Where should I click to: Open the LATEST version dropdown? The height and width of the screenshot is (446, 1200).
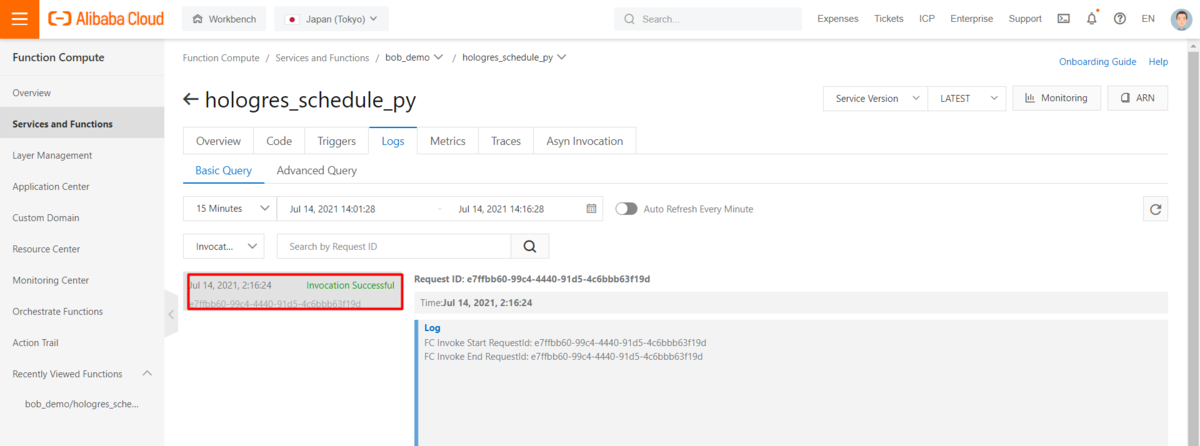[966, 98]
